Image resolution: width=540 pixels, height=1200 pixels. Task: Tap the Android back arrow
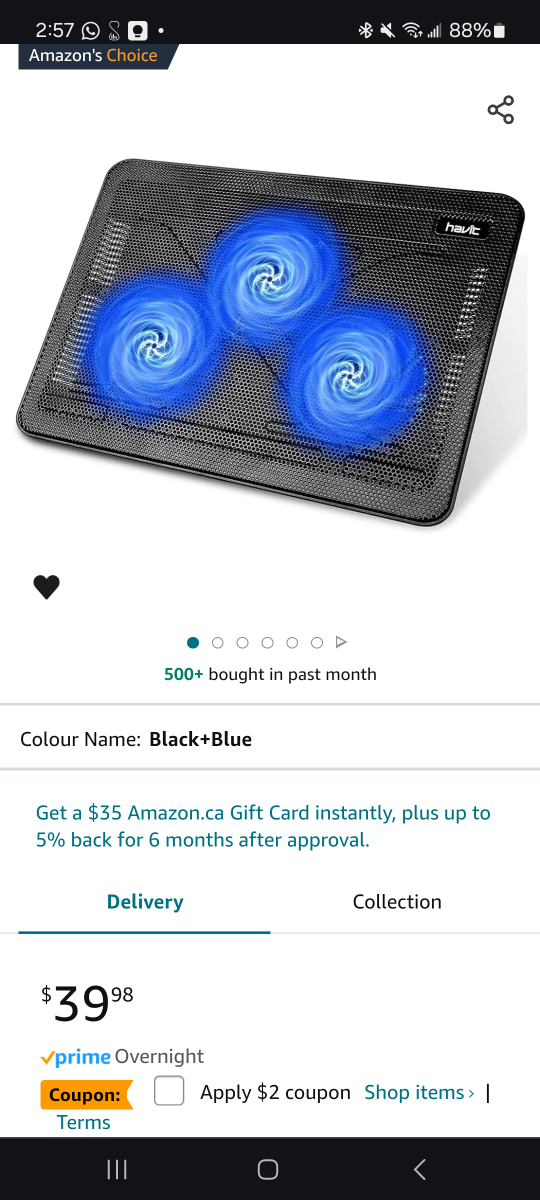420,1169
